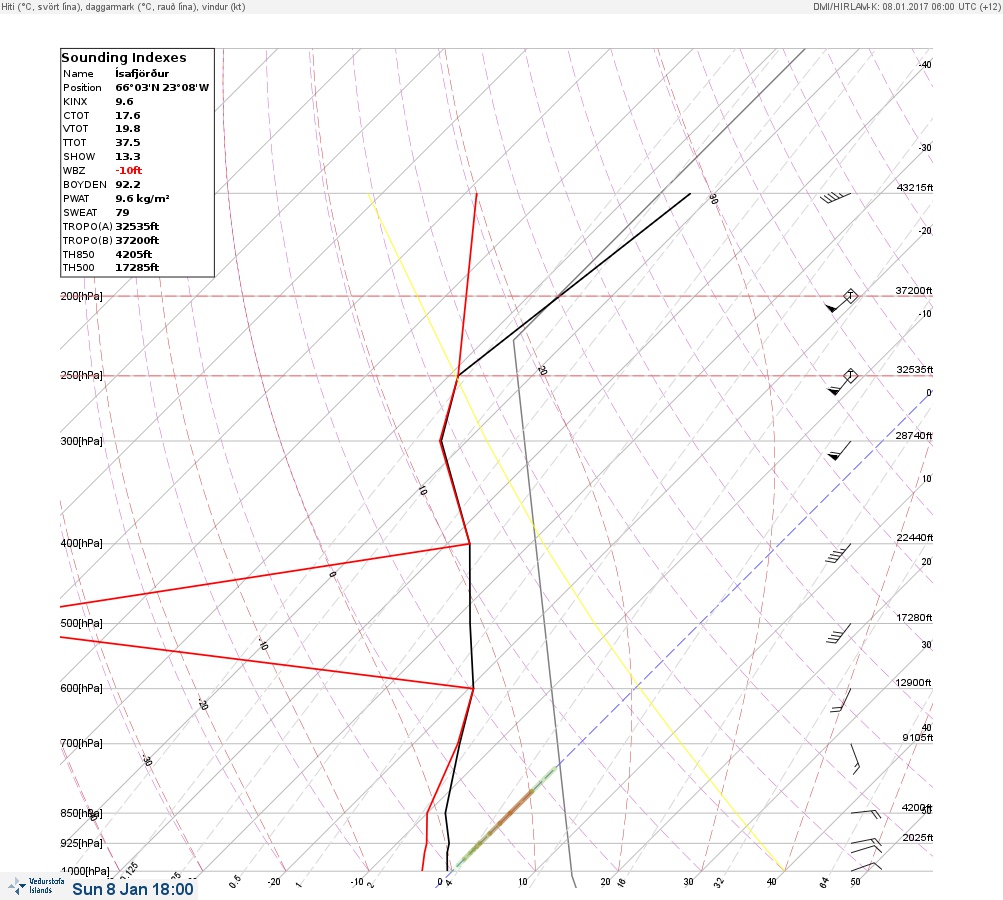Click the header legend starting with Hiti (°C
The width and height of the screenshot is (1003, 900).
tap(123, 6)
